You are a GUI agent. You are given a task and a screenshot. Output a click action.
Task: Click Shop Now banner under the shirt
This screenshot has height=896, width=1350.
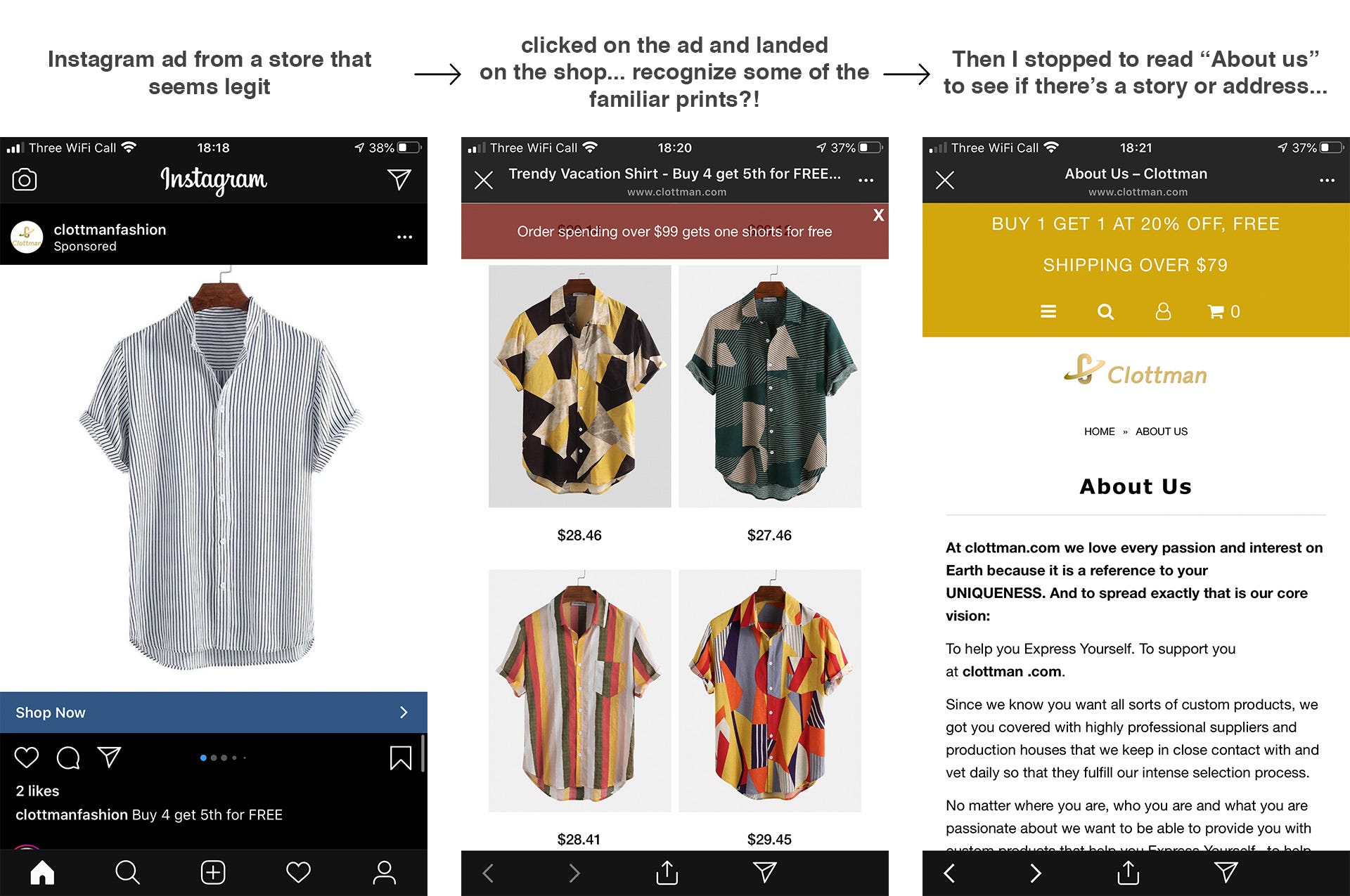click(214, 713)
